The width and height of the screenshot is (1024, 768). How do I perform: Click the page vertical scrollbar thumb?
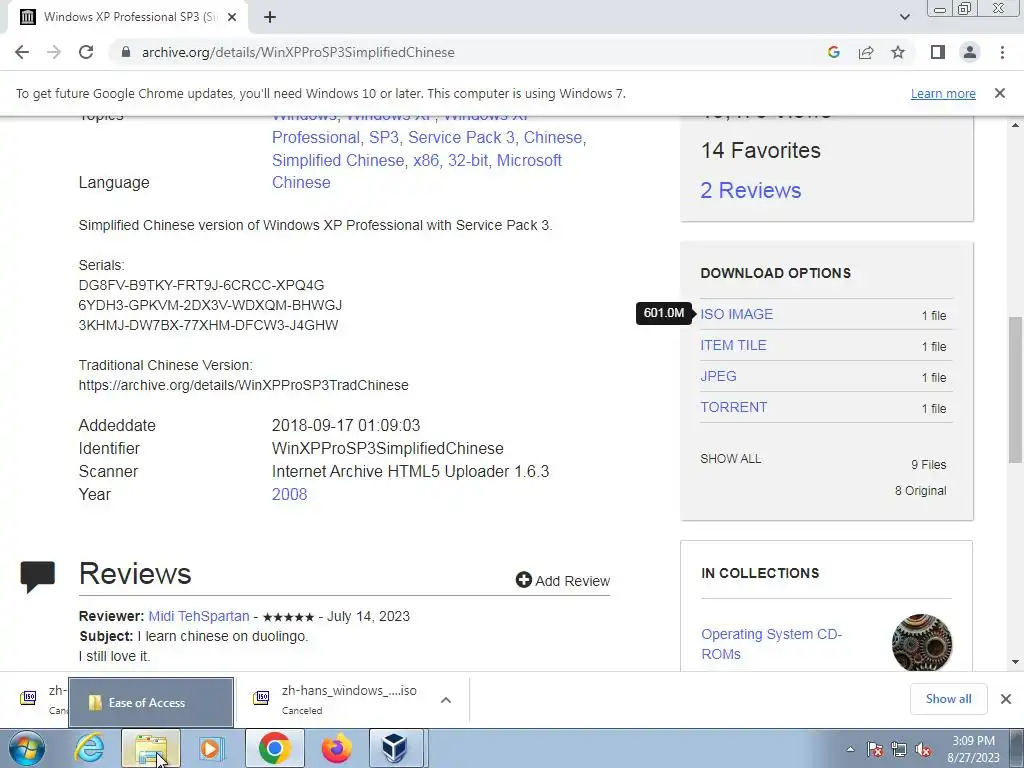click(x=1016, y=389)
